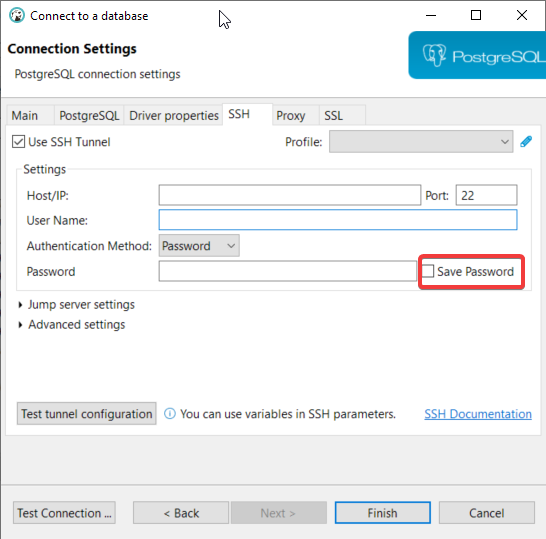Image resolution: width=546 pixels, height=539 pixels.
Task: Enable the Save Password checkbox
Action: click(x=428, y=271)
